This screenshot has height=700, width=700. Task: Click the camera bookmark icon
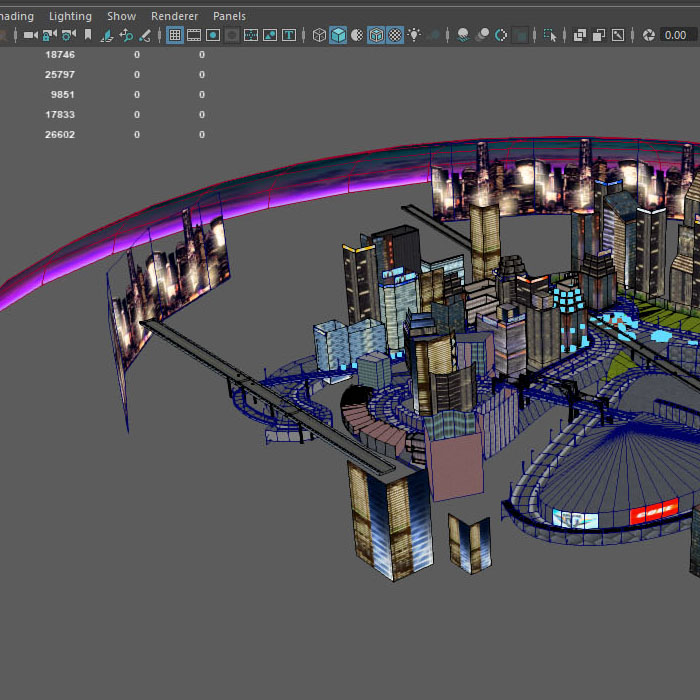(x=88, y=35)
